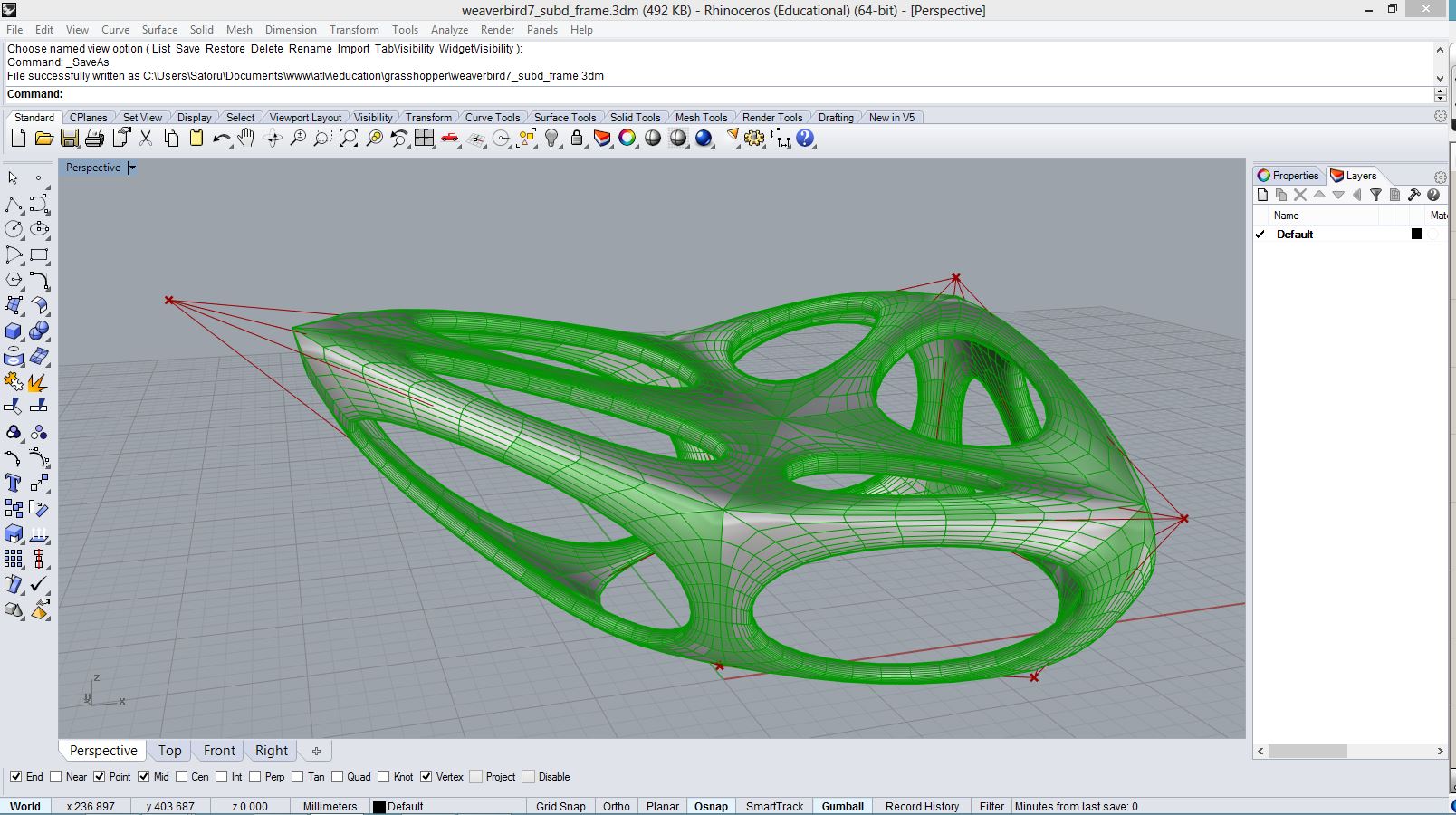Open the Surface menu
Viewport: 1456px width, 815px height.
(159, 30)
